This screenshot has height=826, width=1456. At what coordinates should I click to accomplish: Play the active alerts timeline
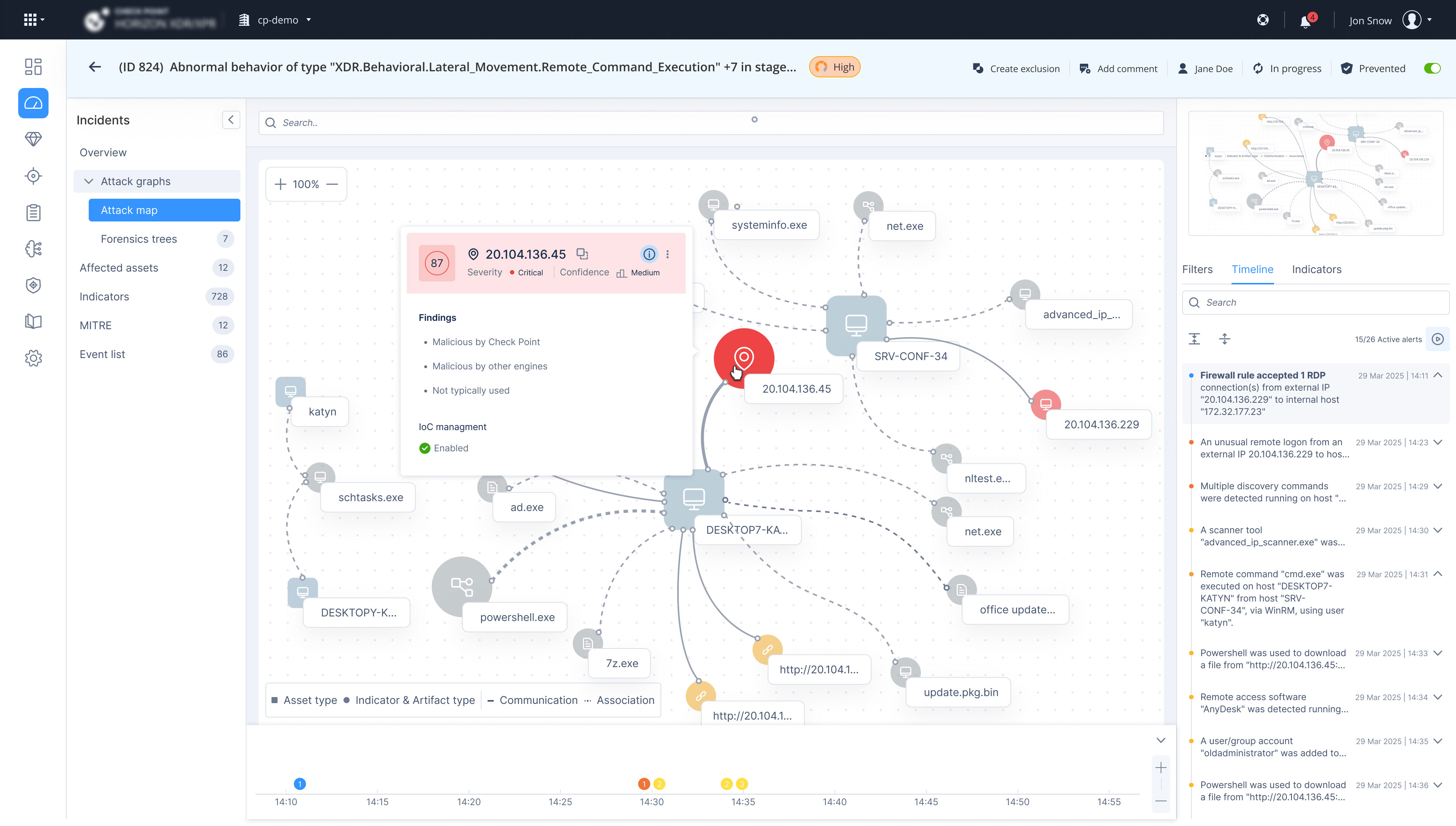pos(1438,339)
